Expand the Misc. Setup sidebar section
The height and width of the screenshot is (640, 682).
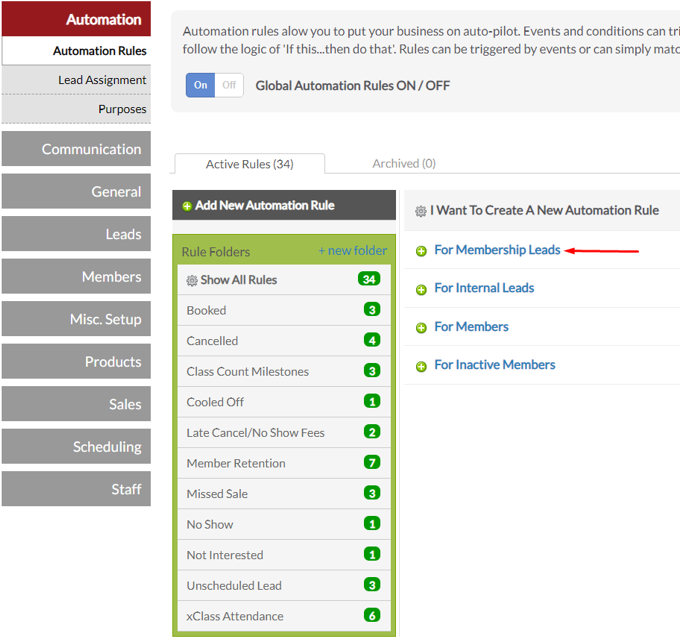tap(77, 319)
